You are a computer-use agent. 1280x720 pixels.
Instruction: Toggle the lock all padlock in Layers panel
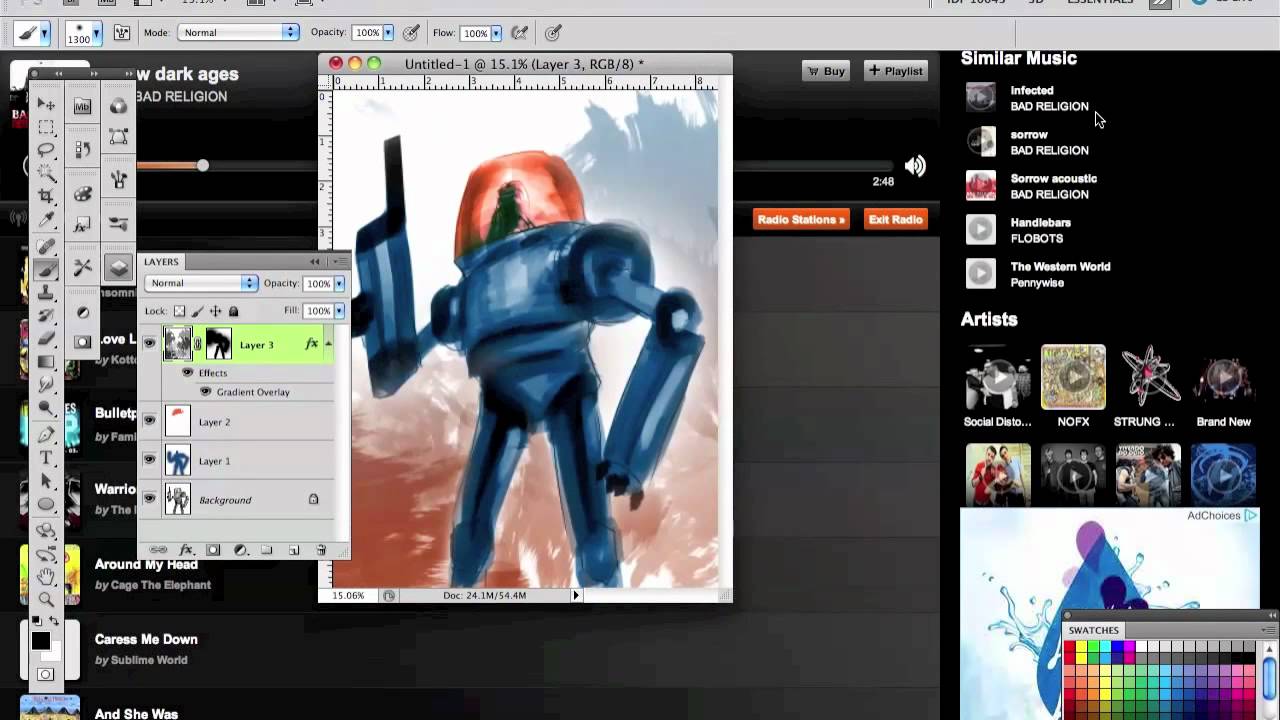234,311
